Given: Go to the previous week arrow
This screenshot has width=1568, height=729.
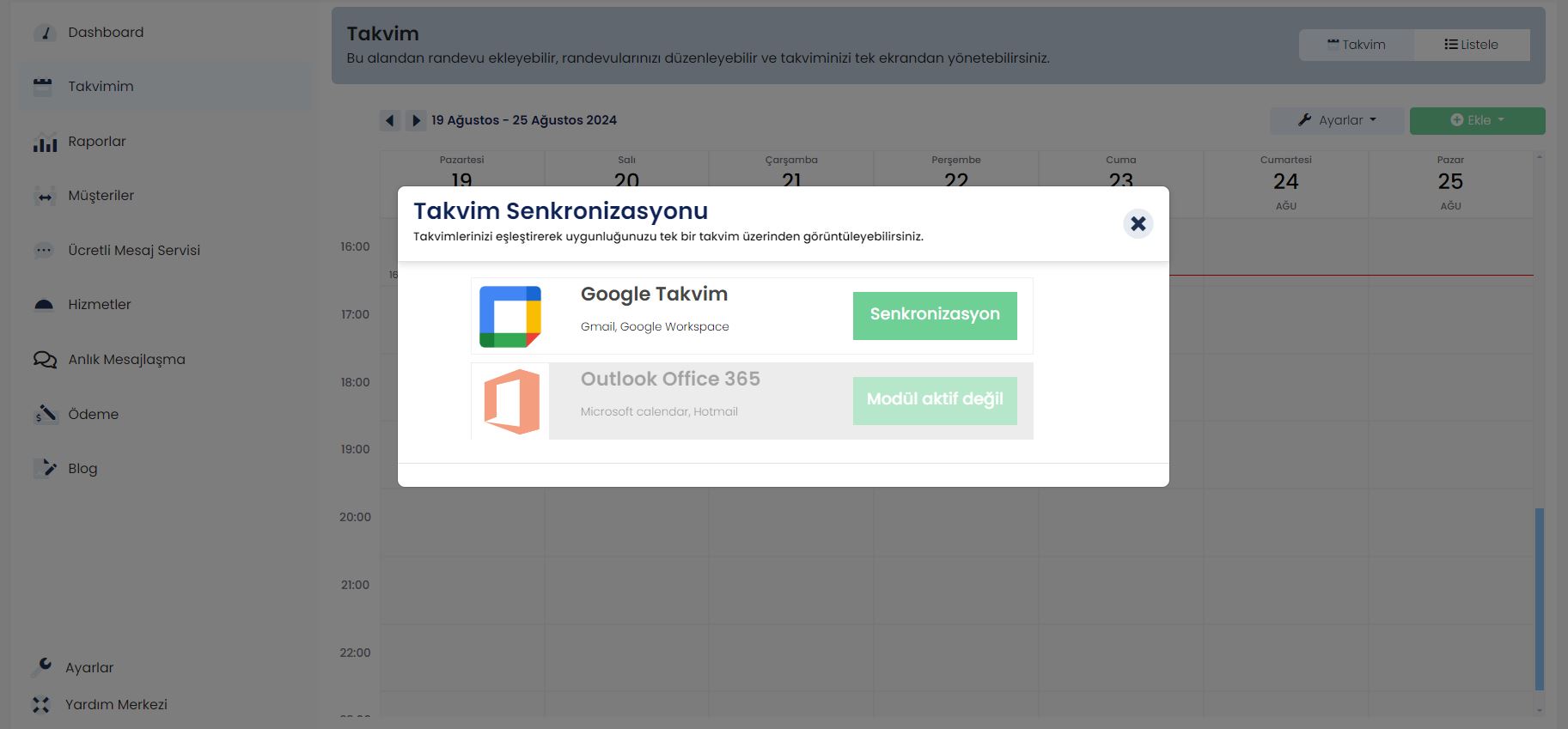Looking at the screenshot, I should pyautogui.click(x=390, y=121).
